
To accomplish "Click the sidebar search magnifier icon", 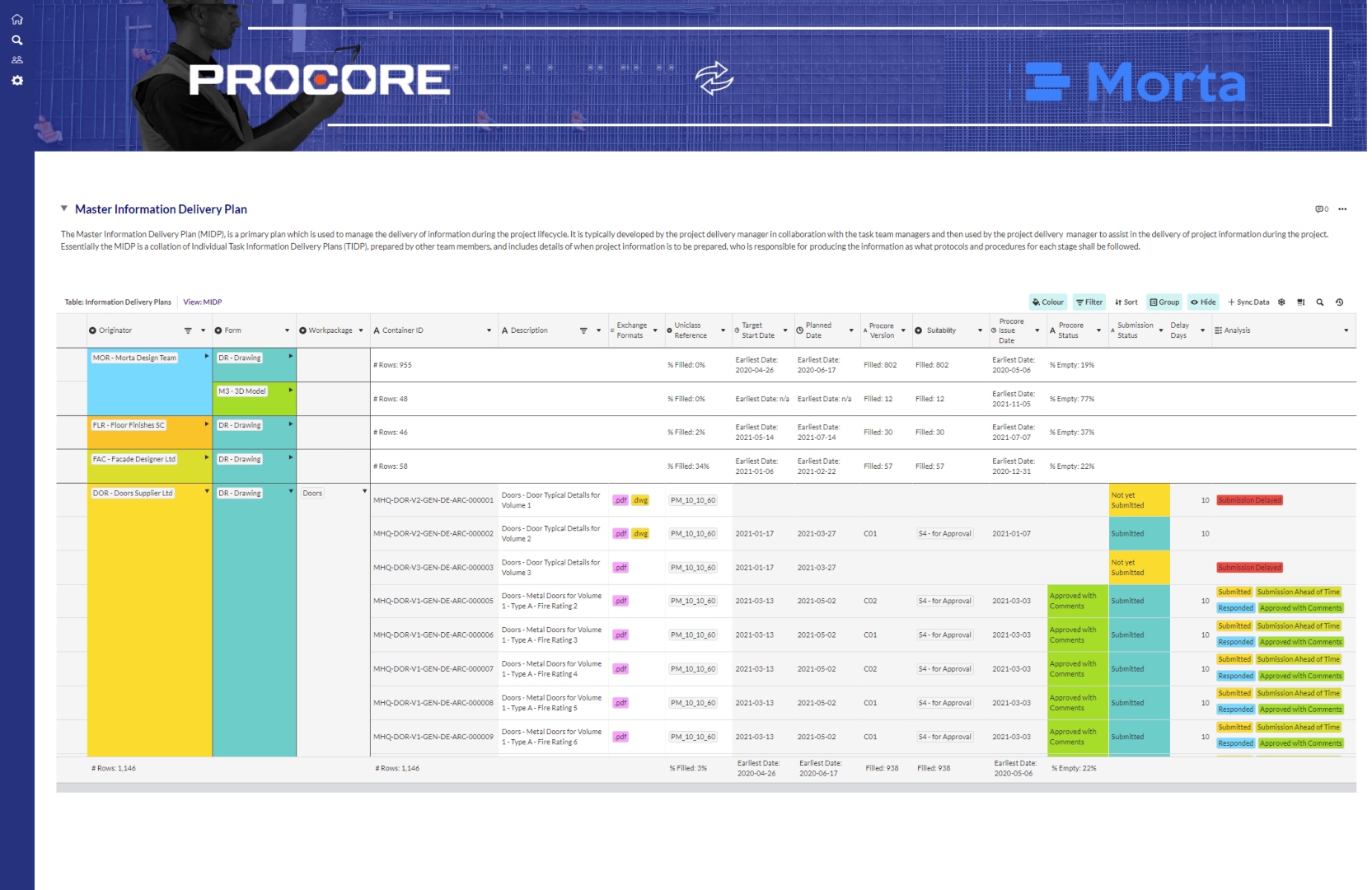I will pyautogui.click(x=17, y=40).
